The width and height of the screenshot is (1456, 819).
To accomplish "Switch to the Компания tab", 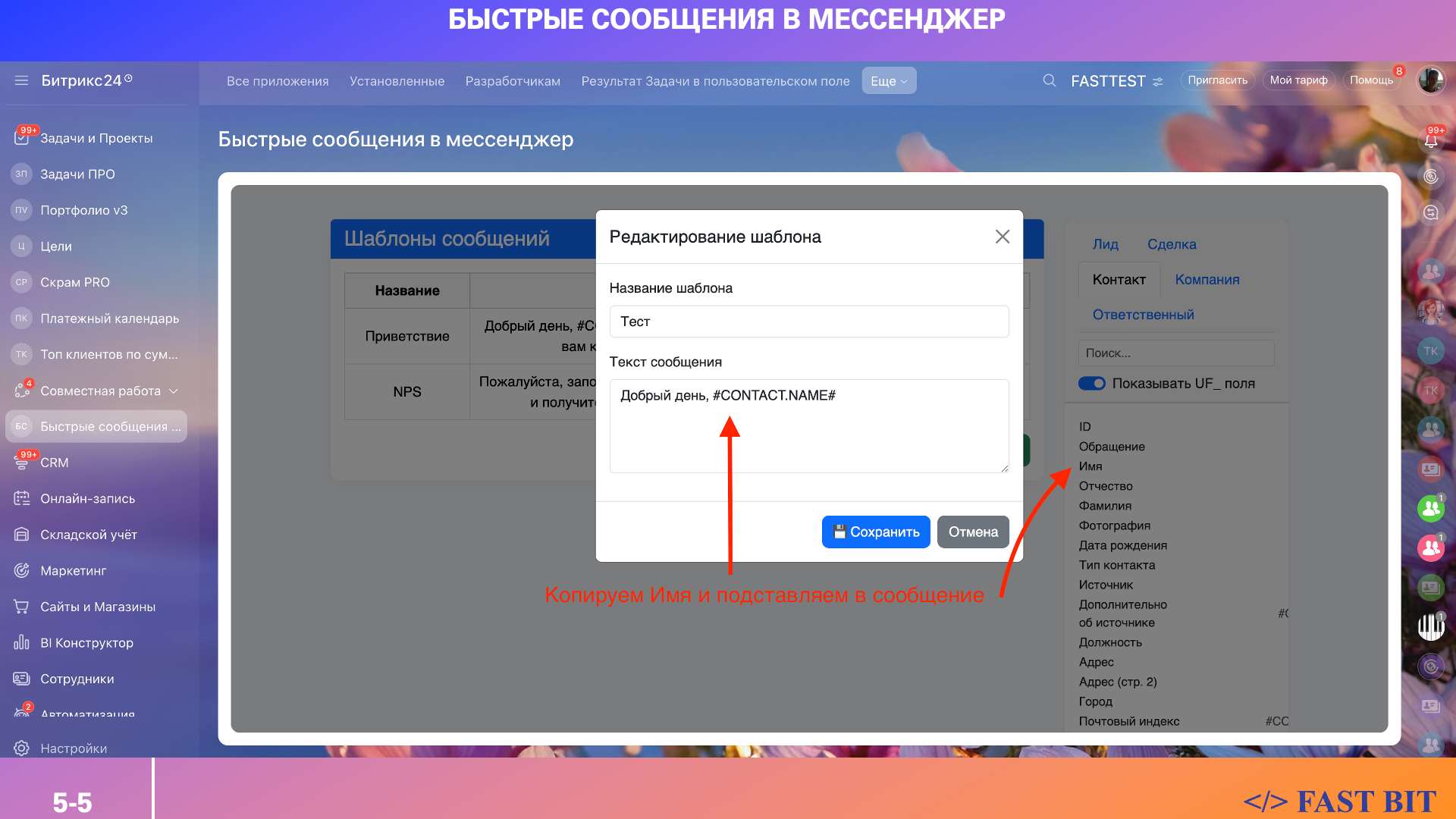I will point(1207,280).
